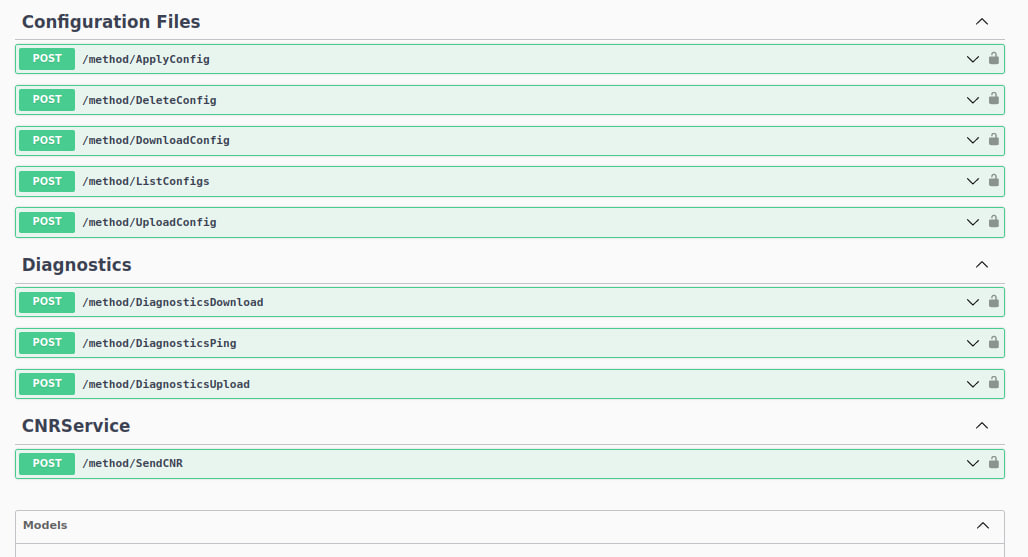
Task: Click the lock icon for /method/SendCNR
Action: [x=994, y=463]
